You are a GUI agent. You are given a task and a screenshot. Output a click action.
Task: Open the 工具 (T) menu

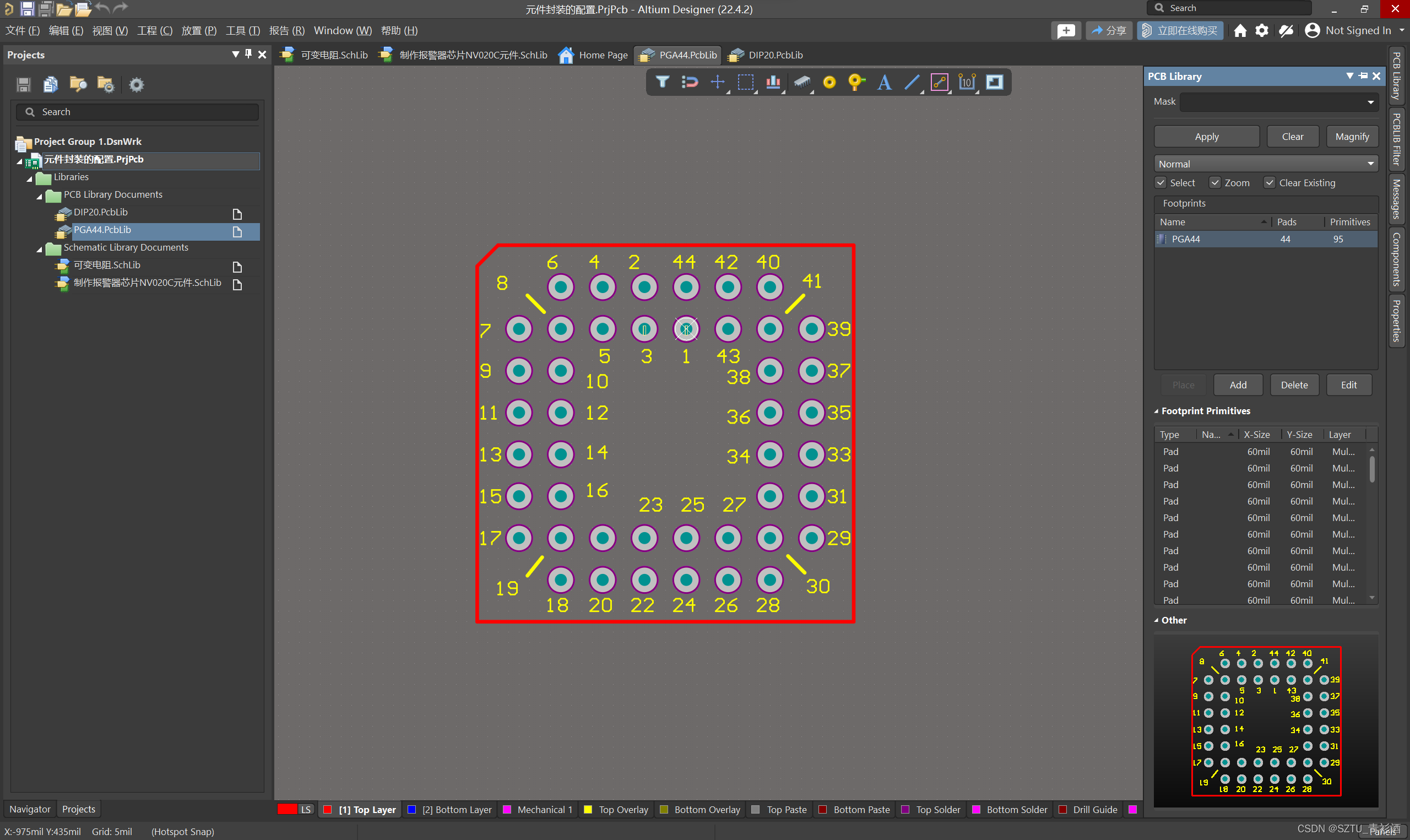[242, 30]
